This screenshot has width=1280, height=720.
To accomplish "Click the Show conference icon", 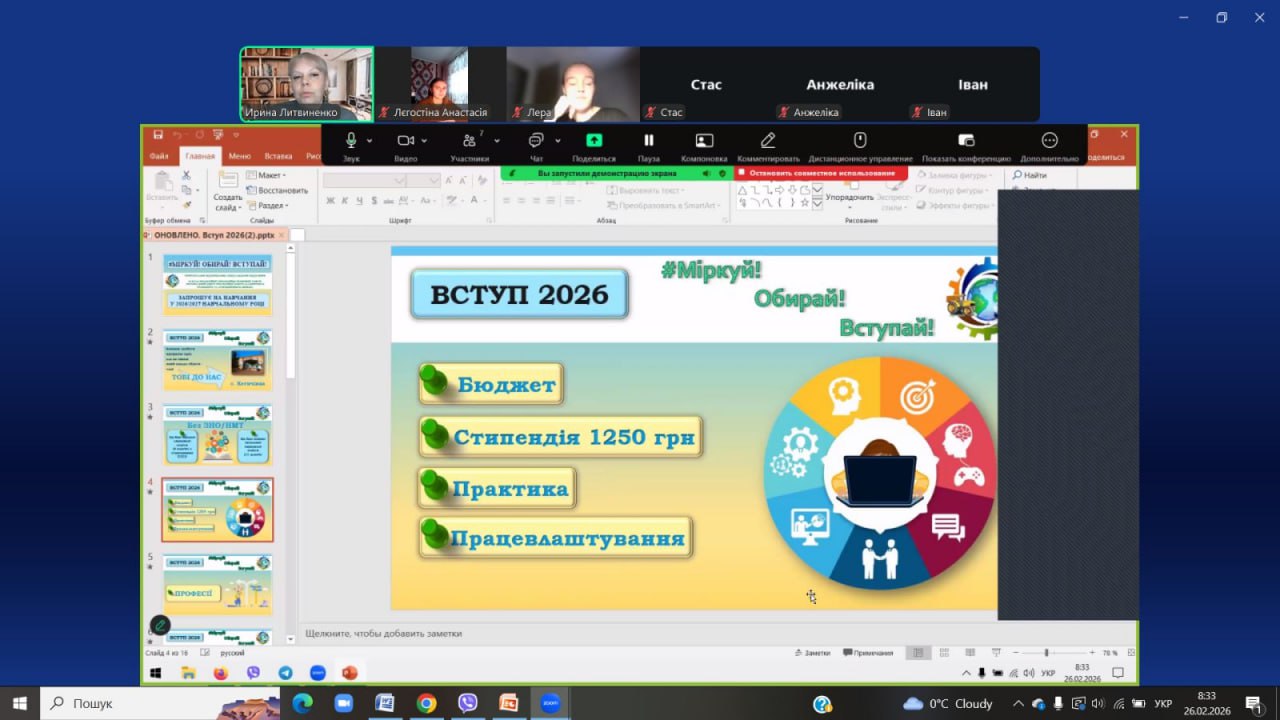I will click(x=966, y=141).
